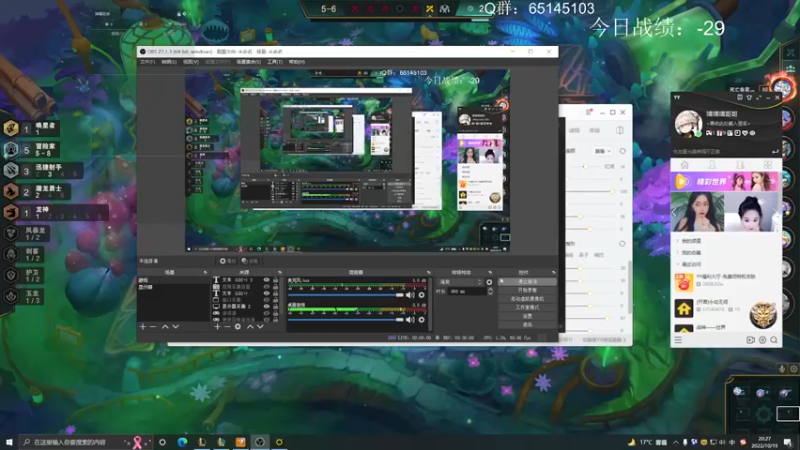Show hidden system tray icons chevron
Screen dimensions: 800x450
click(x=676, y=442)
